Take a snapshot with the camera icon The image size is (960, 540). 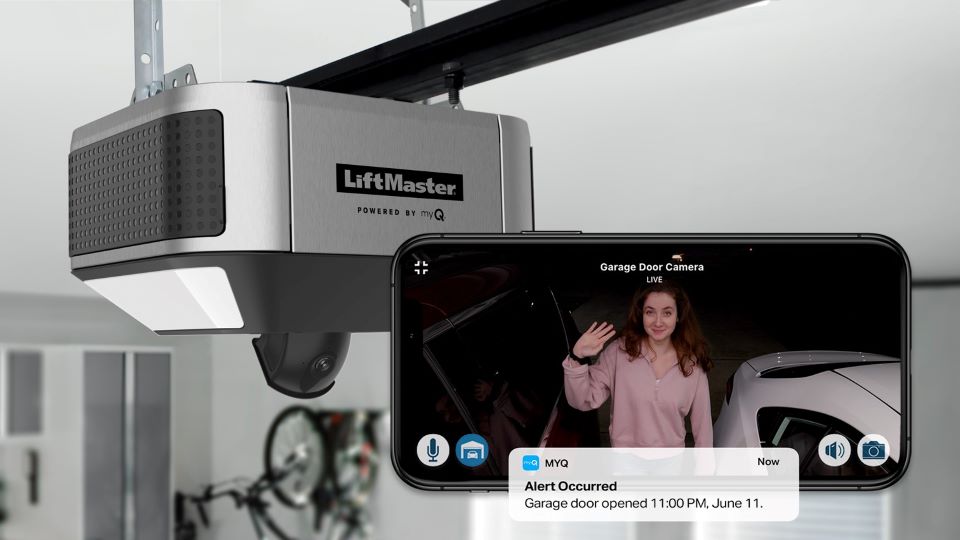(x=873, y=451)
